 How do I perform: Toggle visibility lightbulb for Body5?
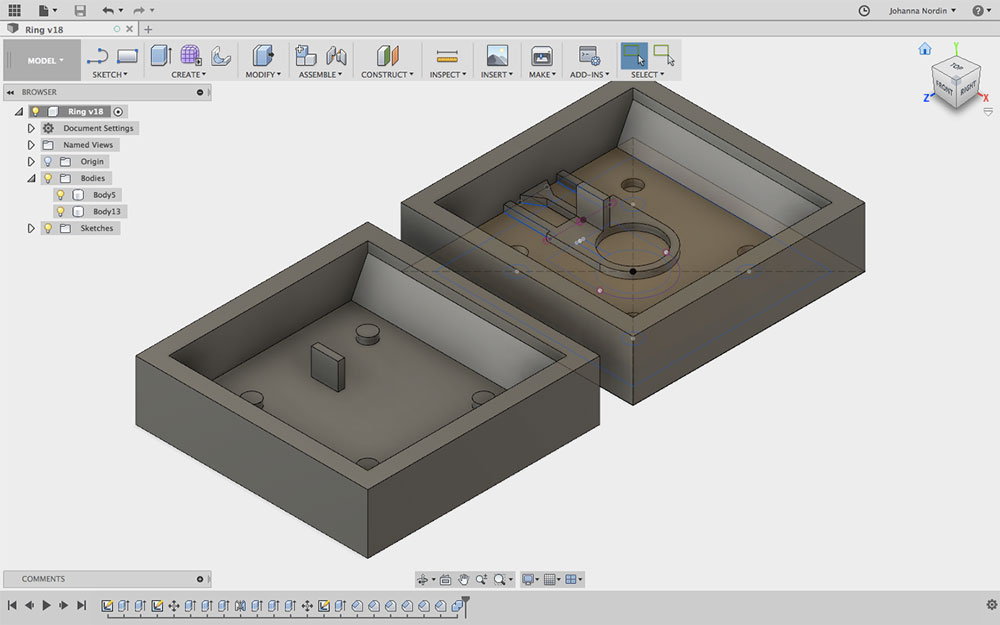click(x=60, y=195)
